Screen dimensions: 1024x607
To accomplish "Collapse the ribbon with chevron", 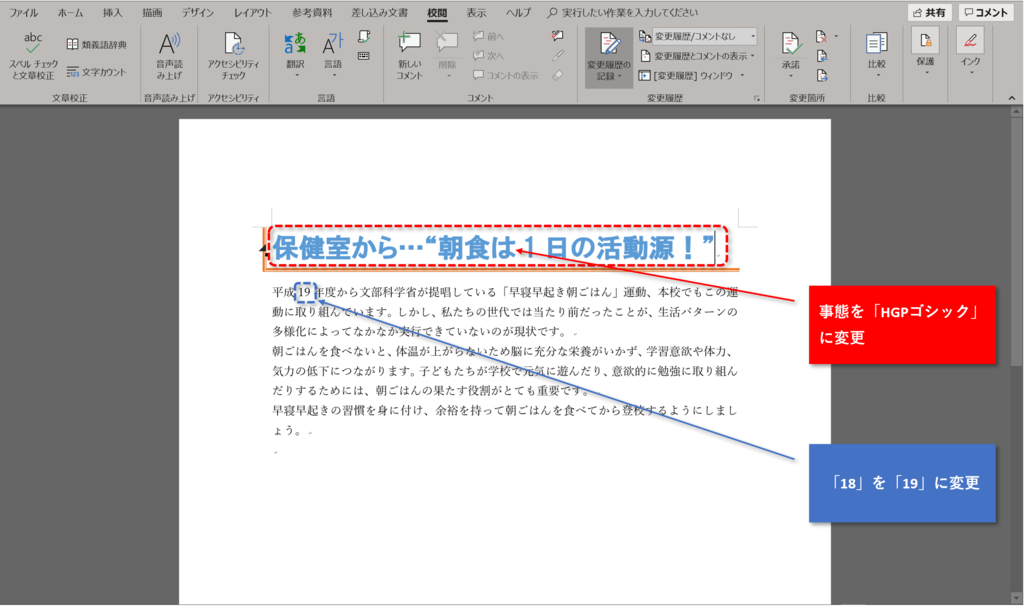I will pos(1012,98).
